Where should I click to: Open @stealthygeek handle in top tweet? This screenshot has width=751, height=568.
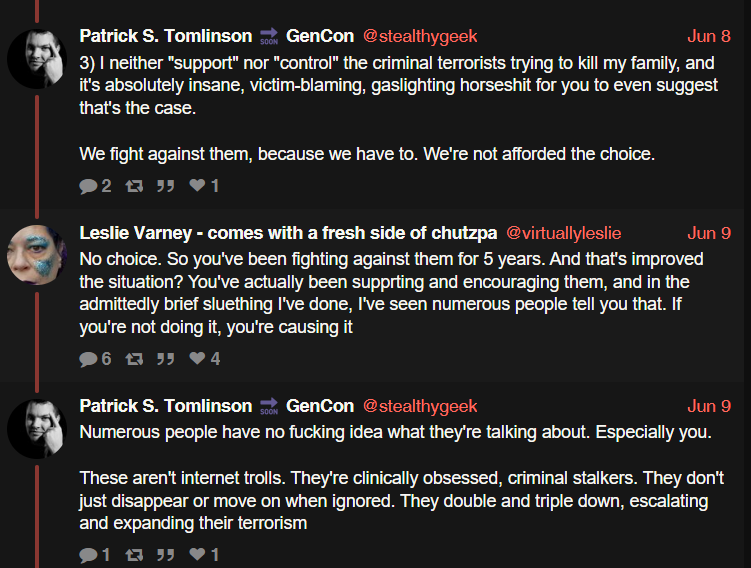pos(420,36)
